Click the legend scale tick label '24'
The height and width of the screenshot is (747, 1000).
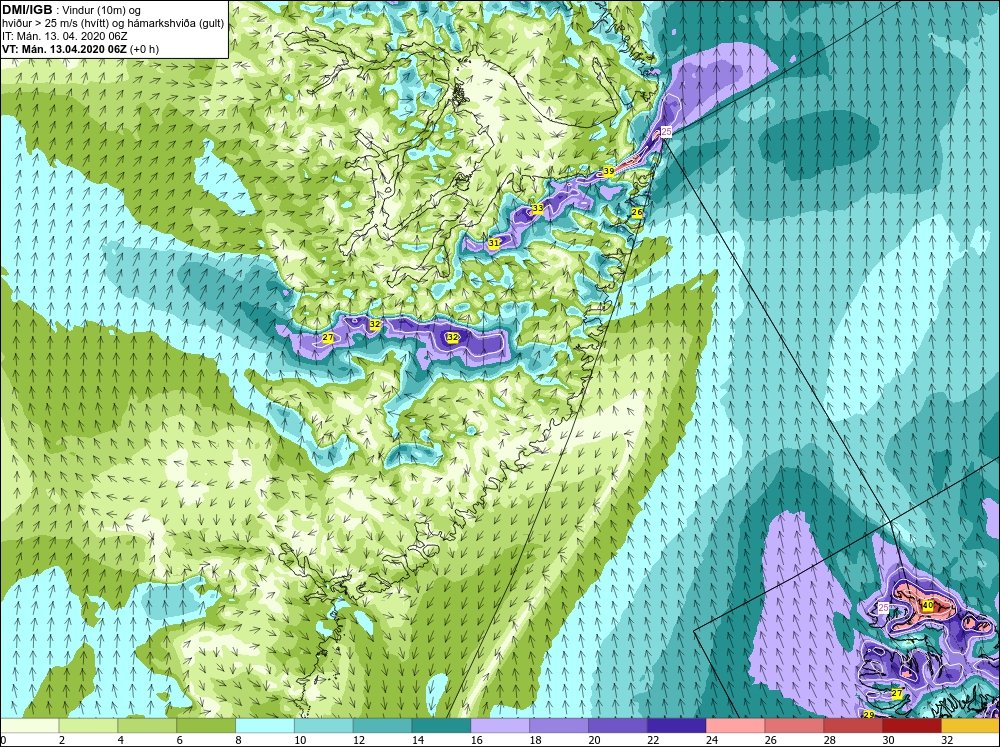[x=712, y=740]
